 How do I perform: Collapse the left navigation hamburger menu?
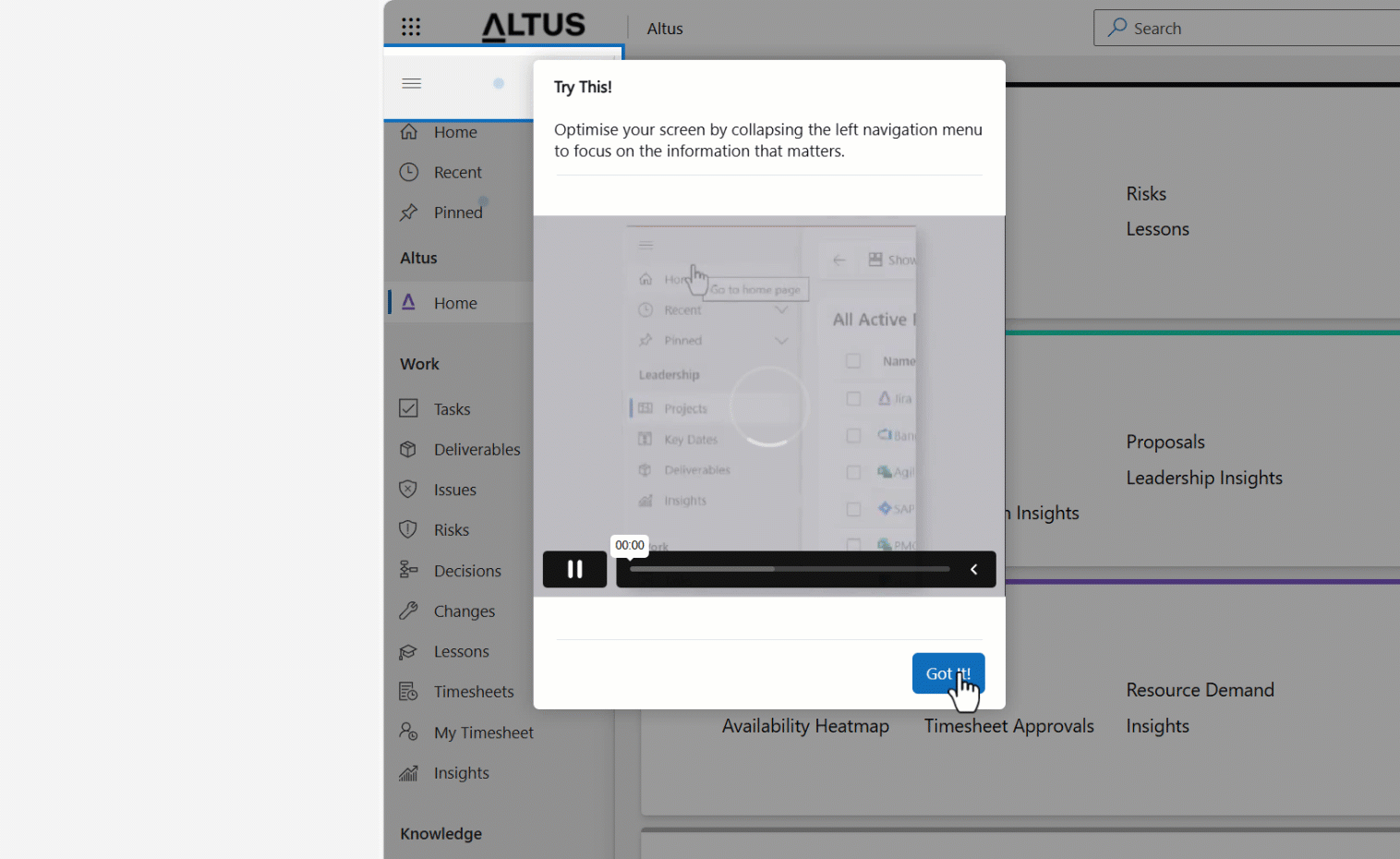(412, 83)
